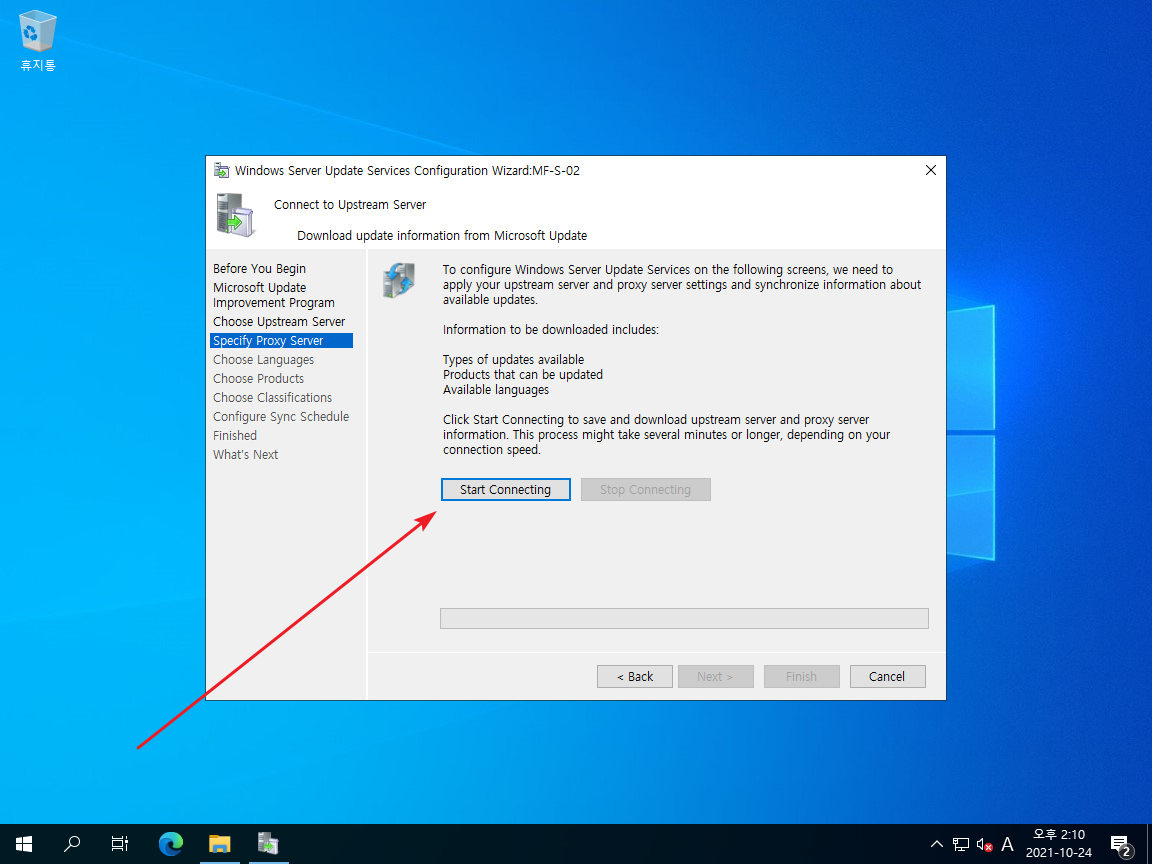The width and height of the screenshot is (1152, 864).
Task: Click the server icon in wizard header
Action: (x=236, y=215)
